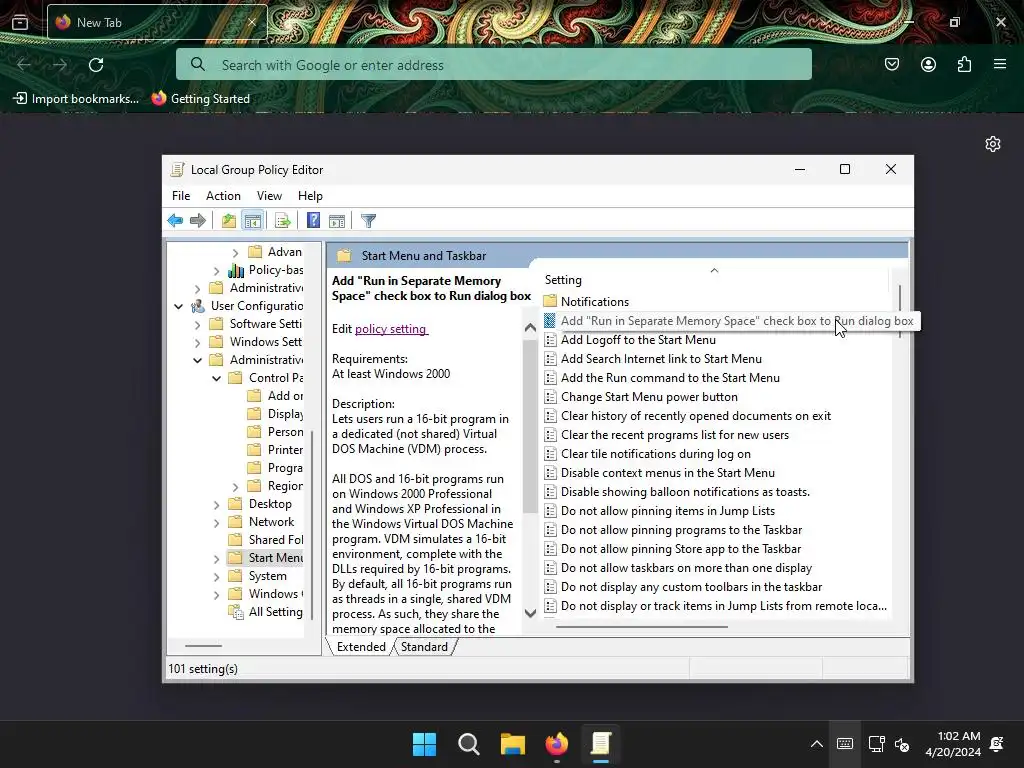This screenshot has height=768, width=1024.
Task: Expand Windows Settings tree node
Action: [x=197, y=342]
